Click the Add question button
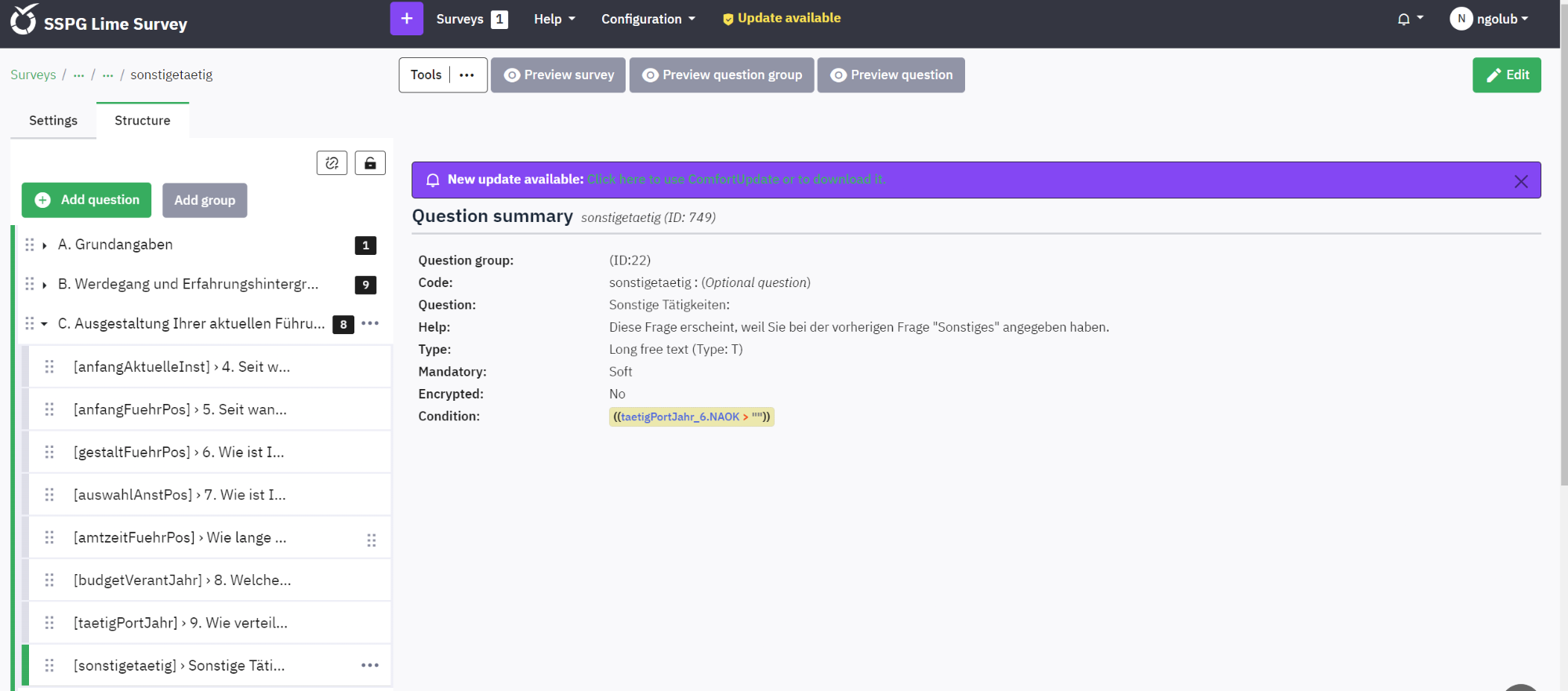The width and height of the screenshot is (1568, 691). pyautogui.click(x=86, y=200)
